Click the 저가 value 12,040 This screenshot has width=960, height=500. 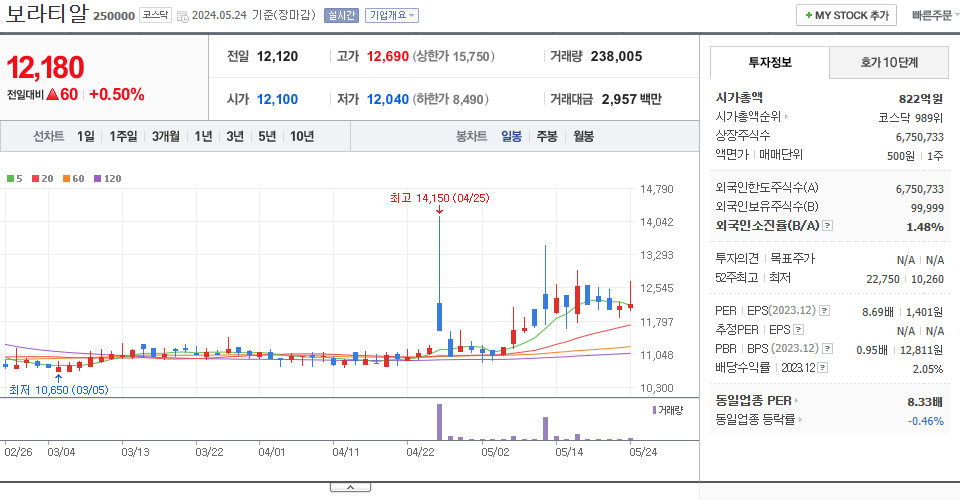pyautogui.click(x=388, y=99)
